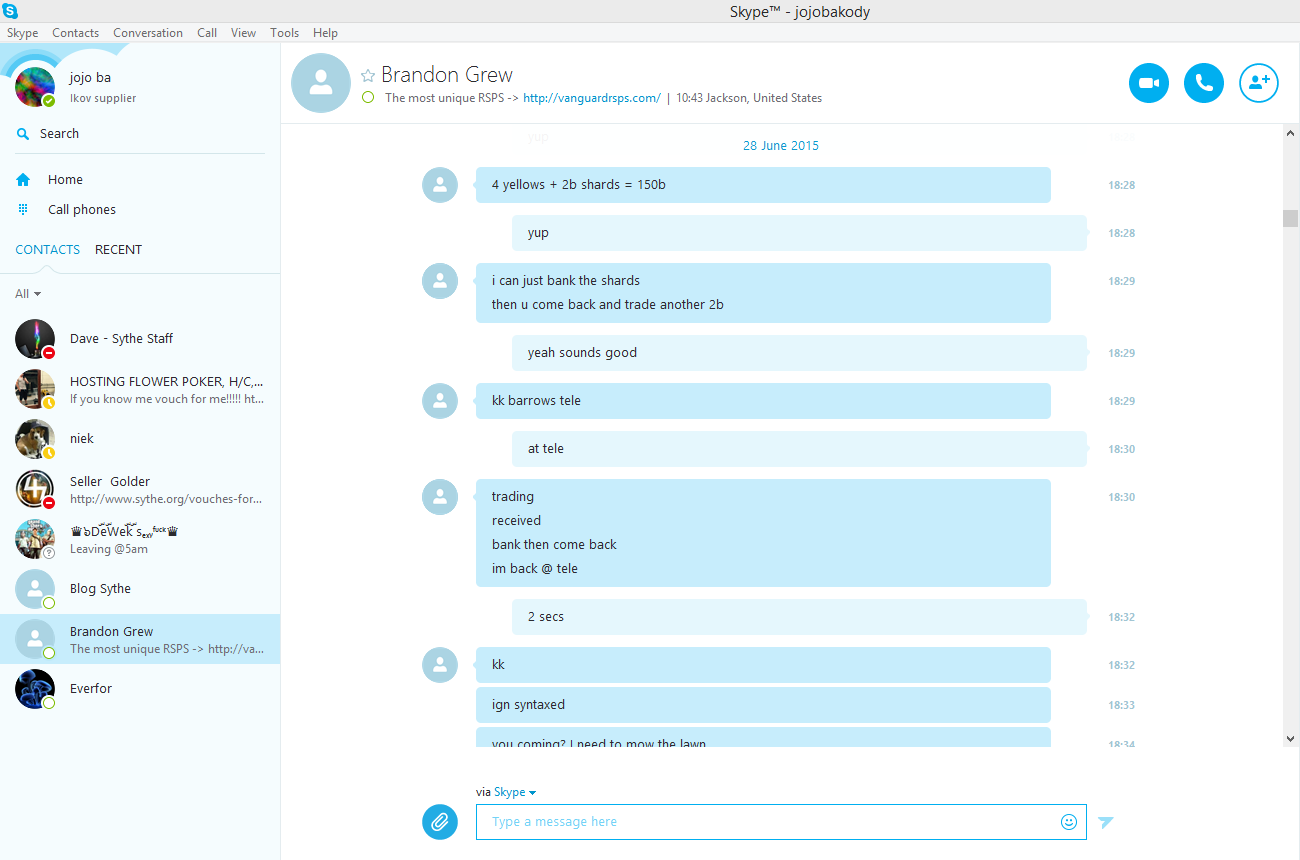Expand the All contacts filter dropdown

click(28, 294)
